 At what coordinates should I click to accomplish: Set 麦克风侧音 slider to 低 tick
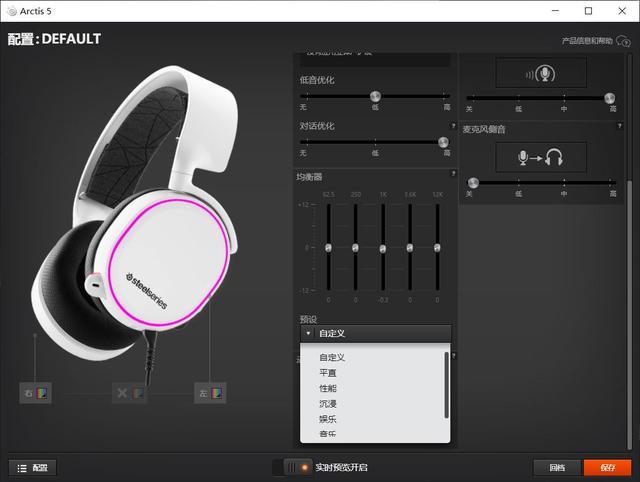coord(518,182)
